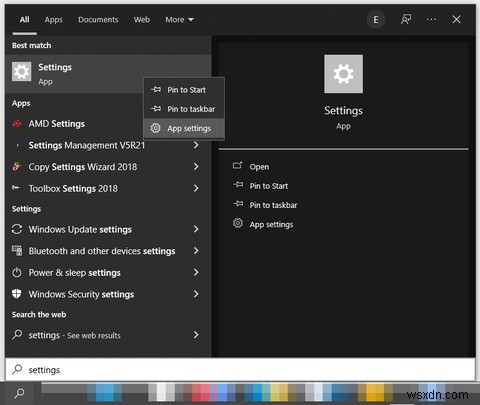Click the taskbar search magnifier button
The width and height of the screenshot is (480, 405).
pyautogui.click(x=19, y=393)
